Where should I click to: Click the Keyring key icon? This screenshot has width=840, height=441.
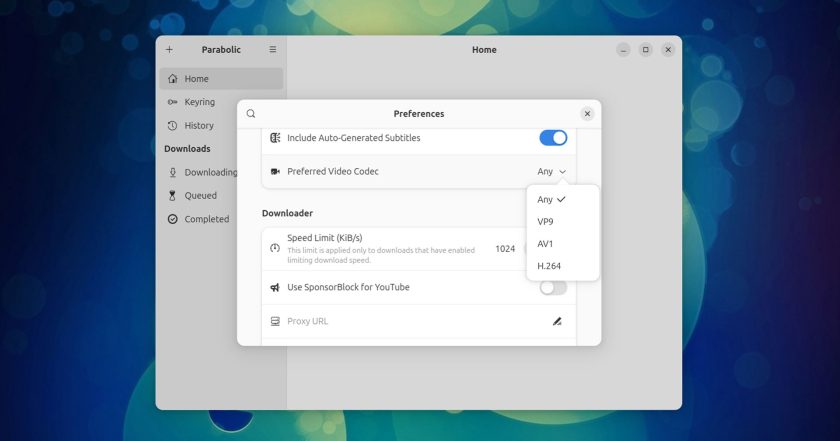coord(172,102)
